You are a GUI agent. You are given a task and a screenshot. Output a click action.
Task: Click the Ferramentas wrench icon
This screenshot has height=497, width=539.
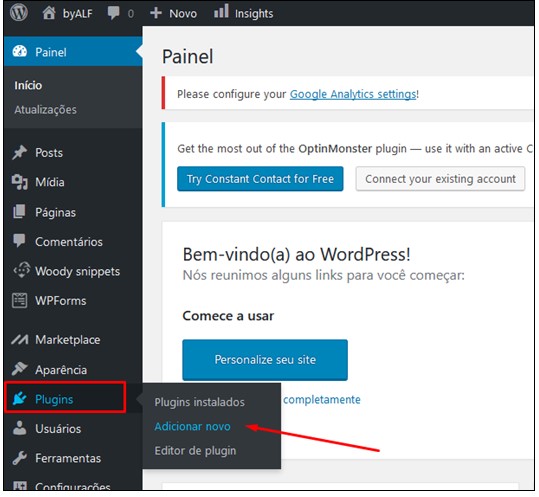tap(20, 457)
